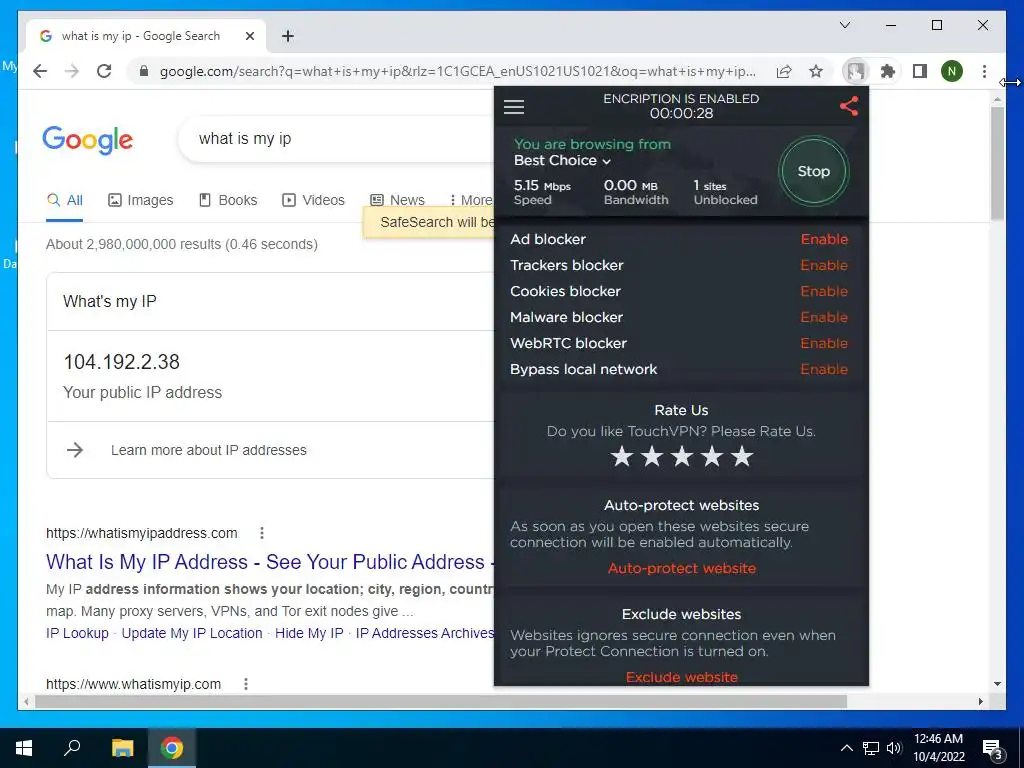Open the taskbar clock and date
The height and width of the screenshot is (768, 1024).
pos(938,748)
